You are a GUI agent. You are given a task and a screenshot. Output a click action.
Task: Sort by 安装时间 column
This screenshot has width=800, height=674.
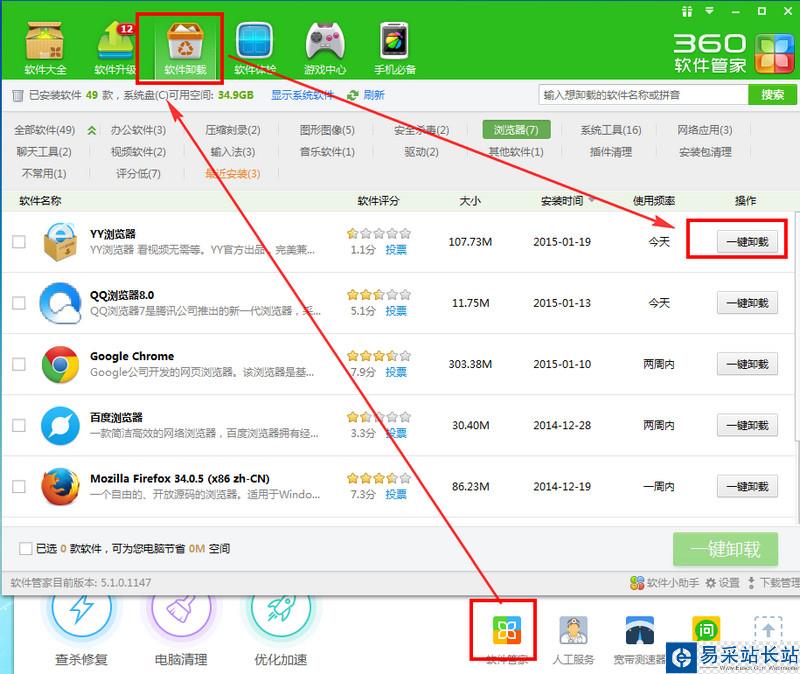[x=562, y=201]
